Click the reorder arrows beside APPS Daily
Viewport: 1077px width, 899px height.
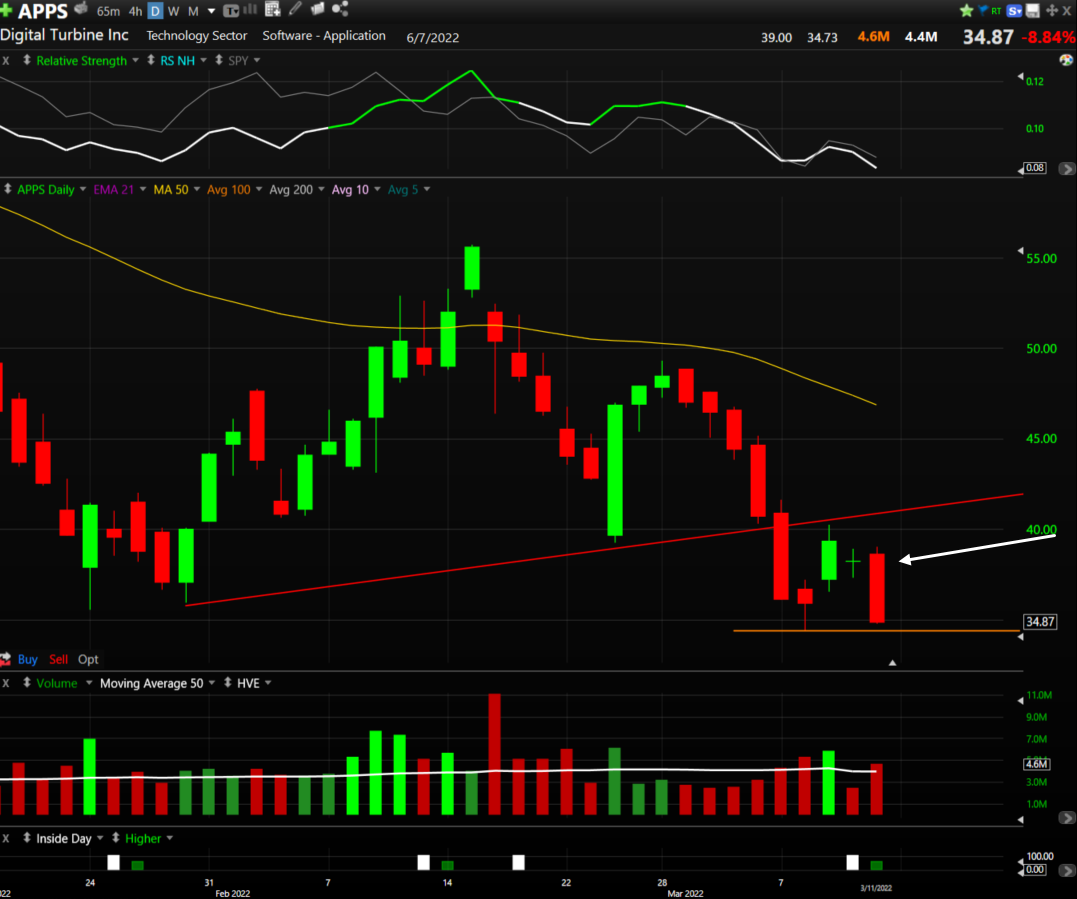coord(8,188)
